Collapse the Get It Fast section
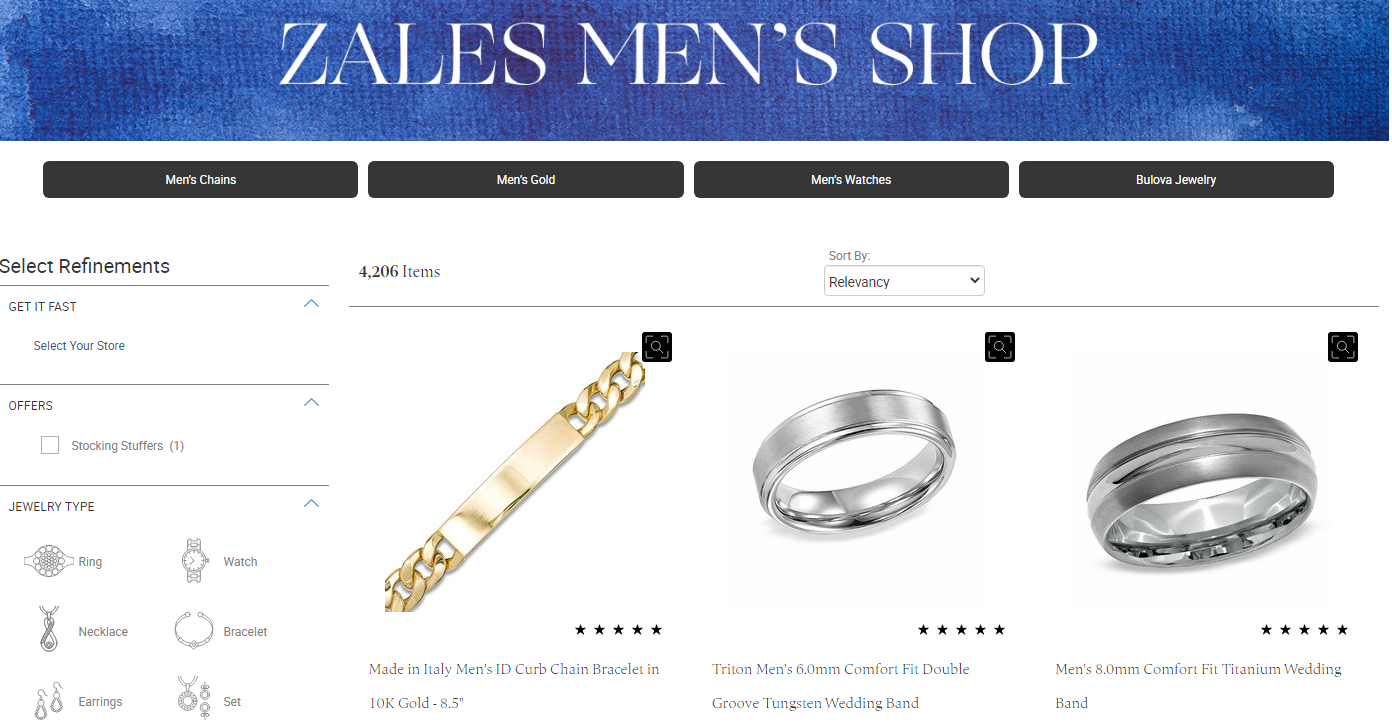The image size is (1392, 722). point(312,304)
